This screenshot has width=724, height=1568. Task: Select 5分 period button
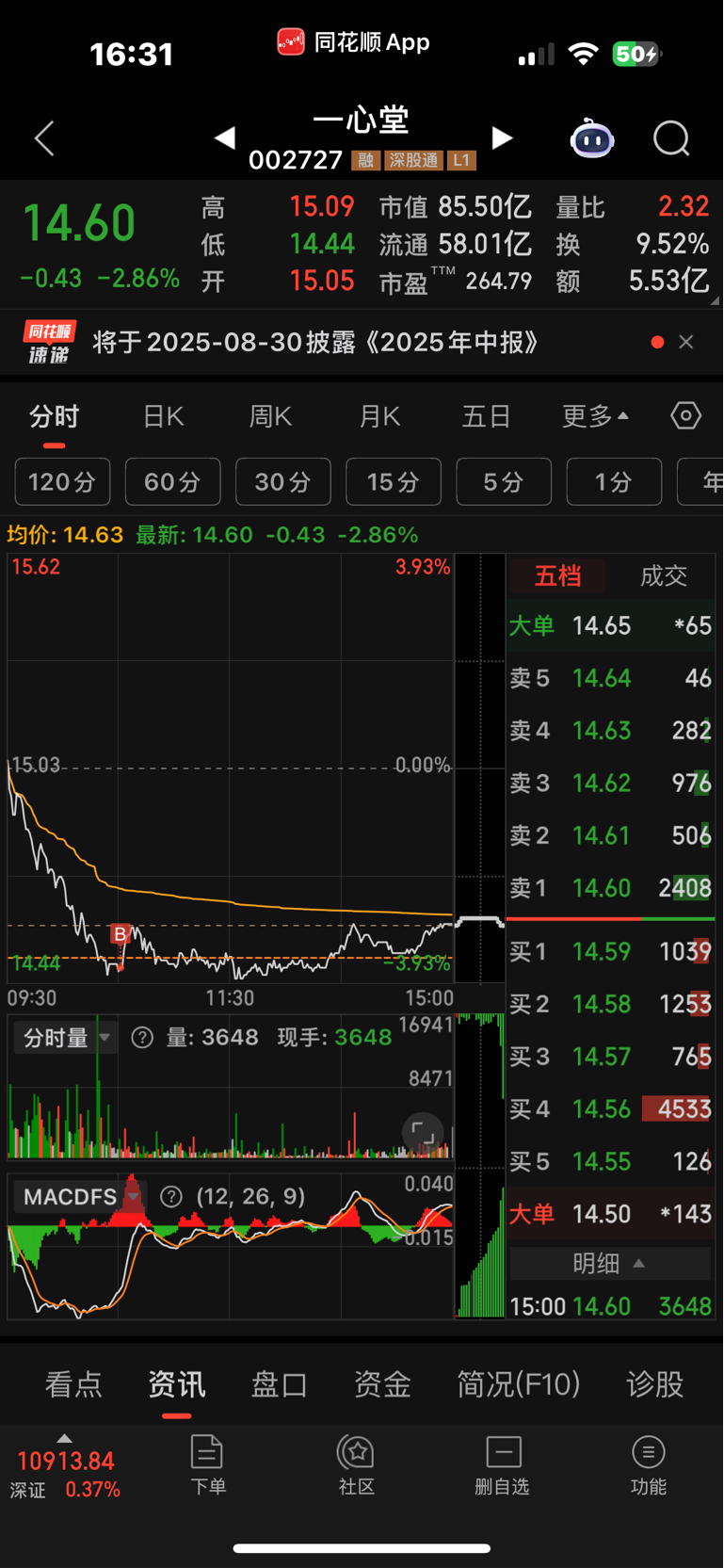pyautogui.click(x=504, y=482)
